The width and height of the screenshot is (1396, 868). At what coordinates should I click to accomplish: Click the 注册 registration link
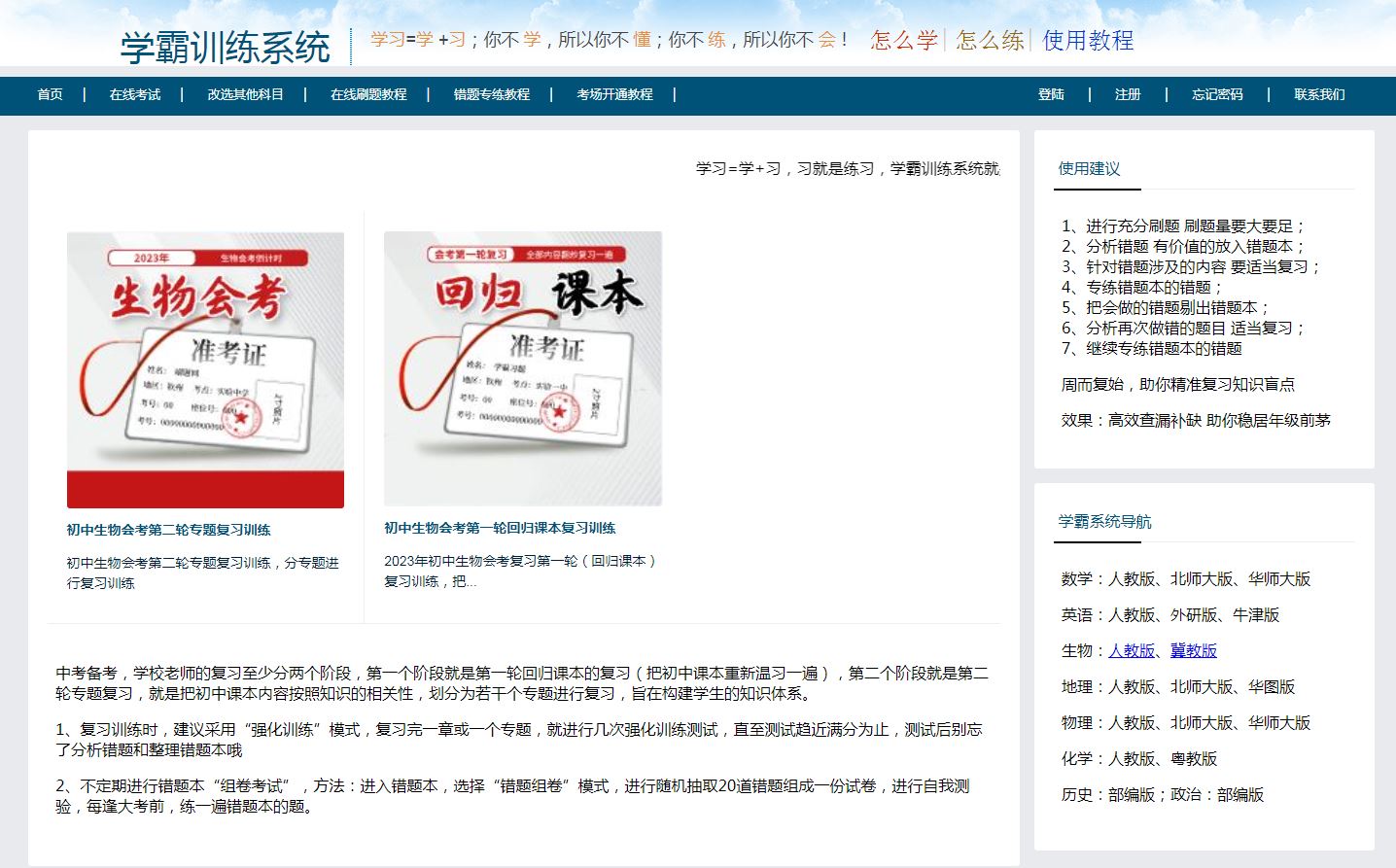click(1127, 94)
